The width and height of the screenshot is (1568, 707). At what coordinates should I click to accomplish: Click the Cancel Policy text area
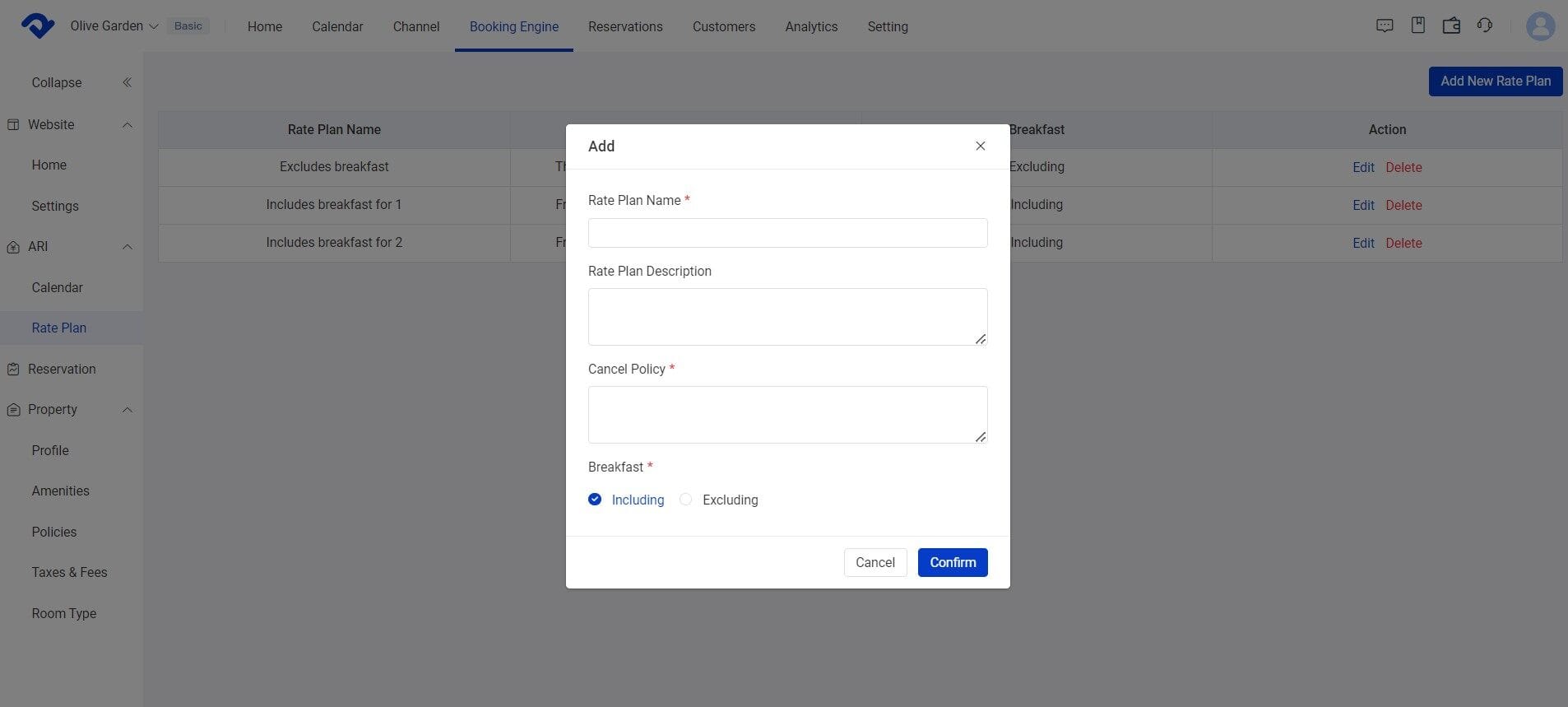click(x=787, y=414)
